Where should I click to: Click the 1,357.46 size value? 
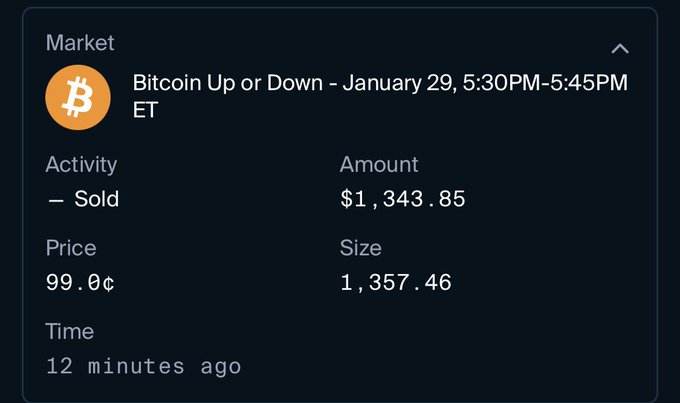(396, 283)
